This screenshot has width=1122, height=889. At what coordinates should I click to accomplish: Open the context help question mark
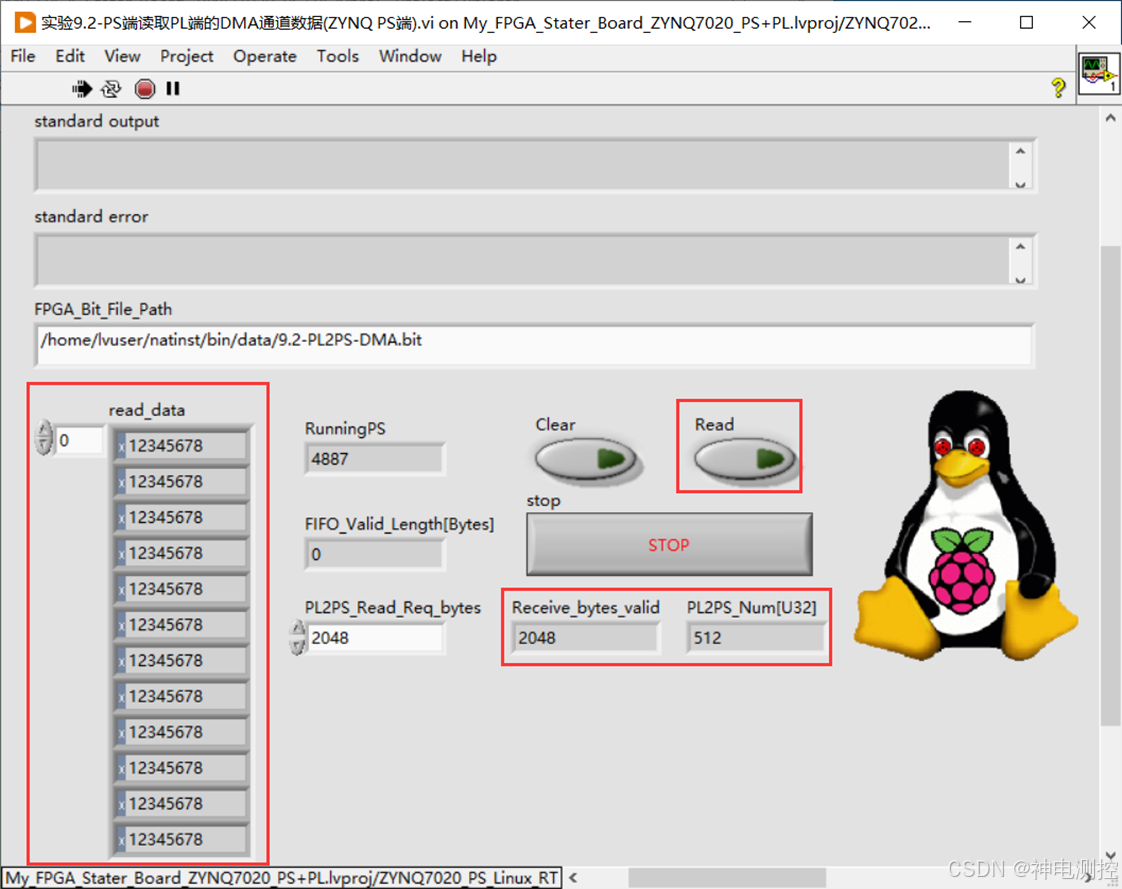(x=1058, y=88)
